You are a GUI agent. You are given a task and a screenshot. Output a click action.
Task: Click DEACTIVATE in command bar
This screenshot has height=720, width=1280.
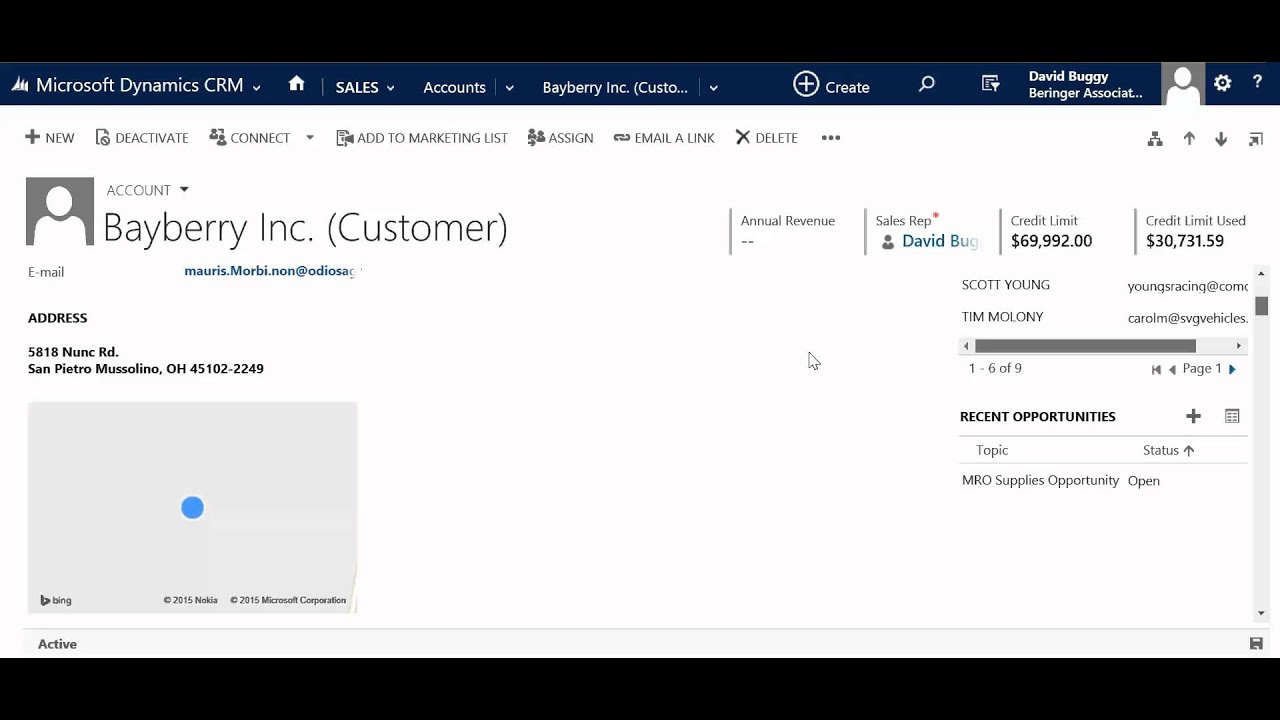click(142, 138)
